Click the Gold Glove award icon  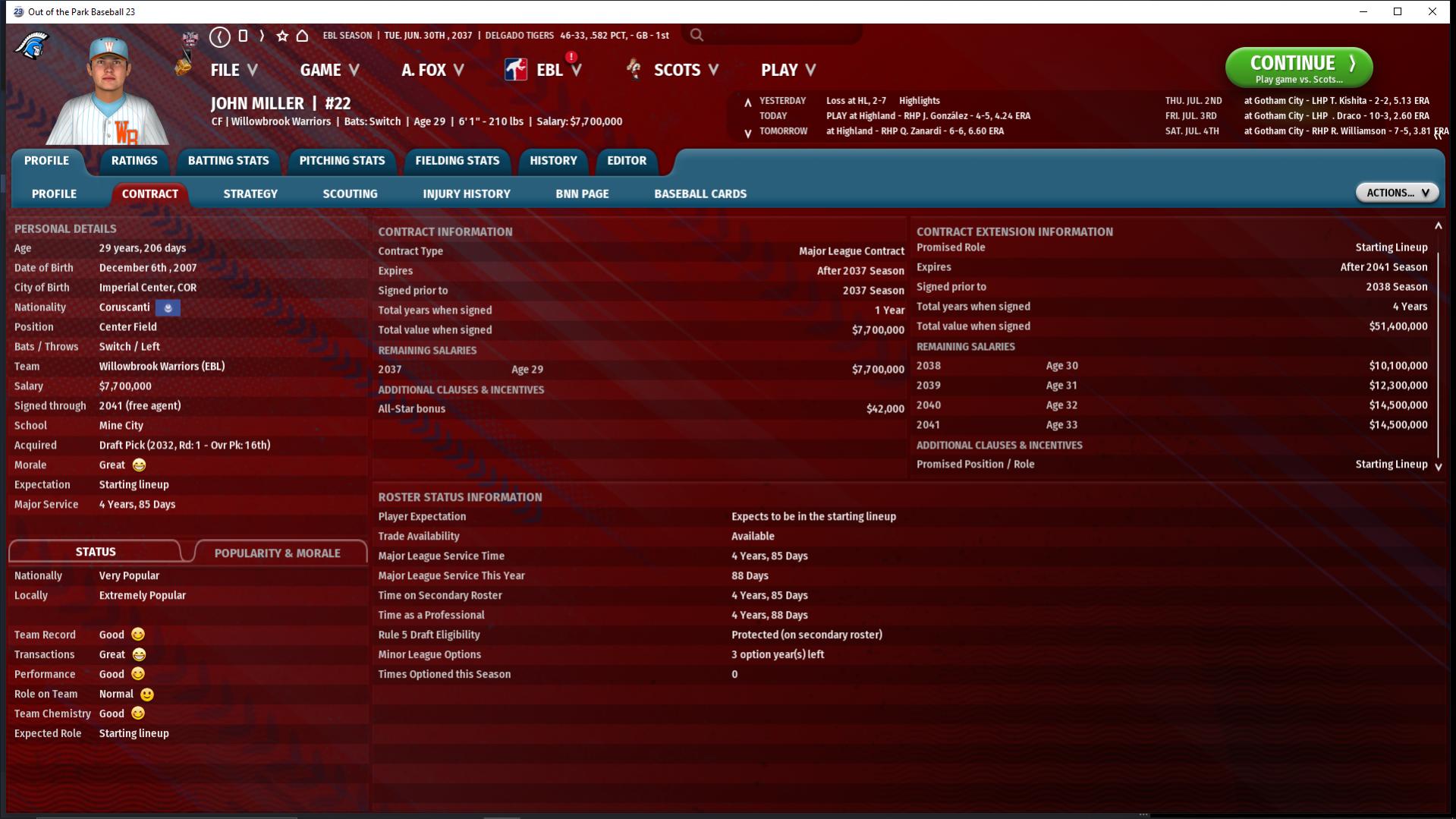(183, 67)
